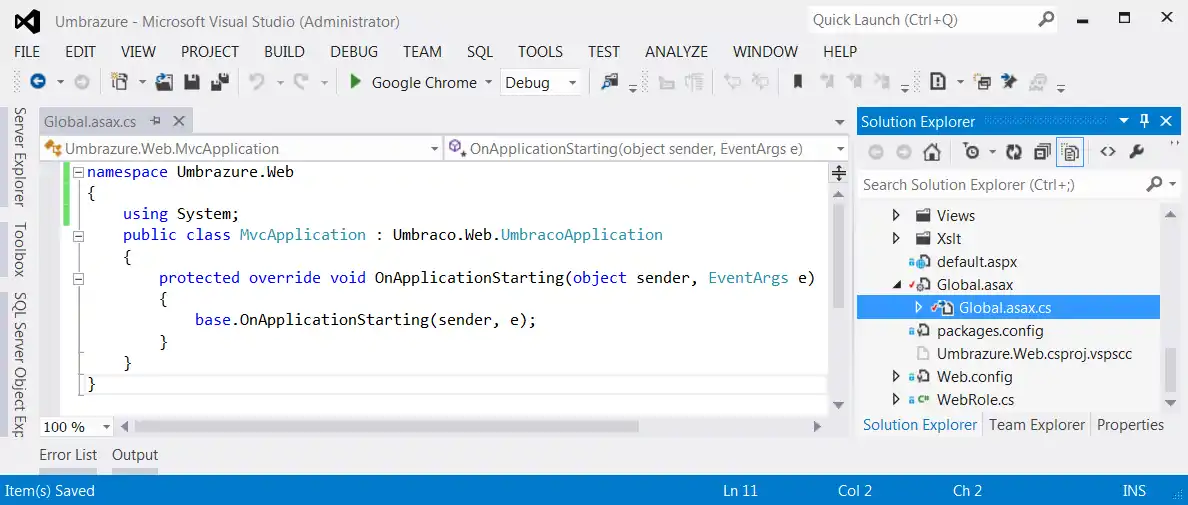The width and height of the screenshot is (1188, 505).
Task: Toggle auto-hide pin on Solution Explorer
Action: tap(1145, 121)
